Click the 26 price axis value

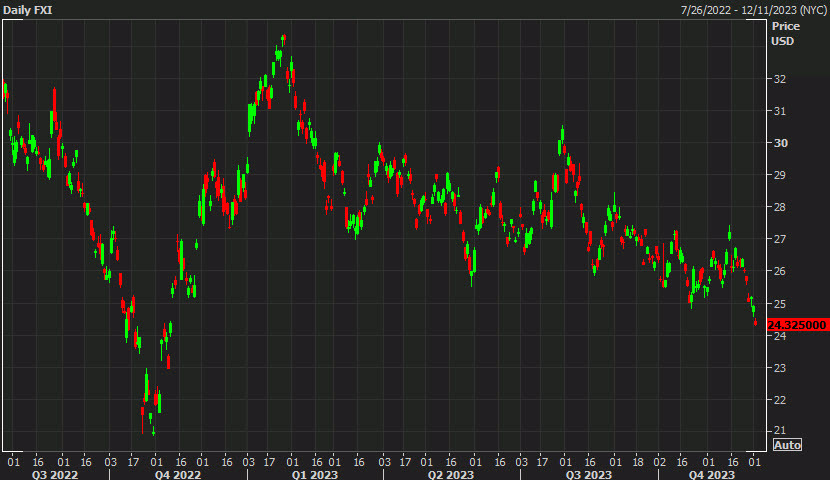tap(780, 271)
